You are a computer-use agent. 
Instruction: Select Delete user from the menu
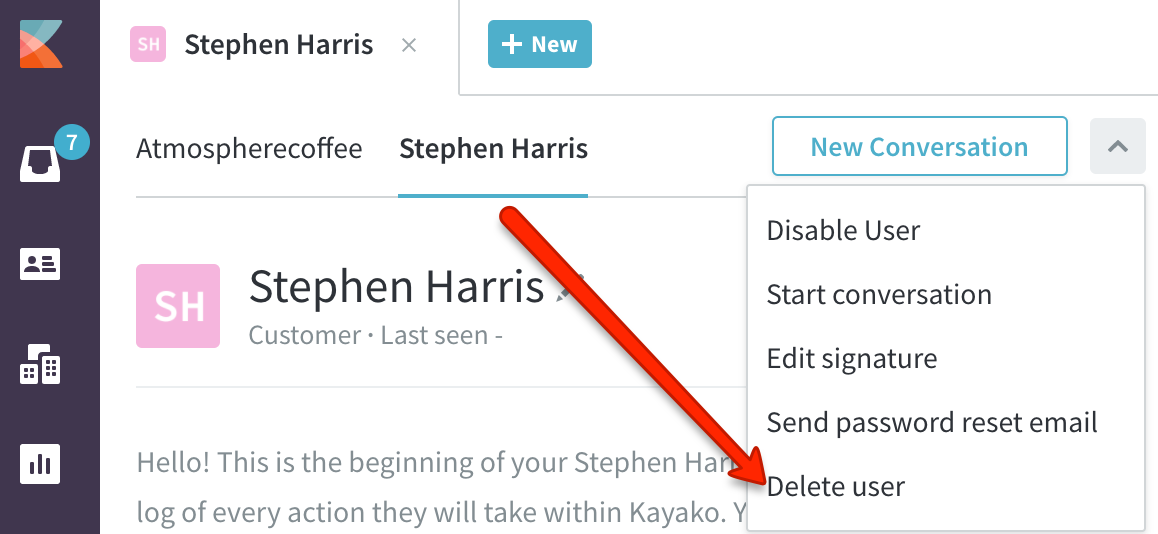(835, 487)
